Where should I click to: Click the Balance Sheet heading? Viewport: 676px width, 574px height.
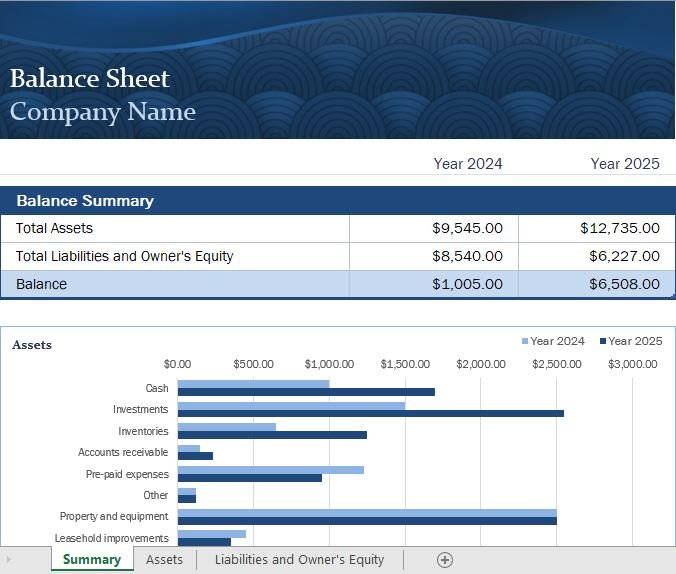click(90, 78)
